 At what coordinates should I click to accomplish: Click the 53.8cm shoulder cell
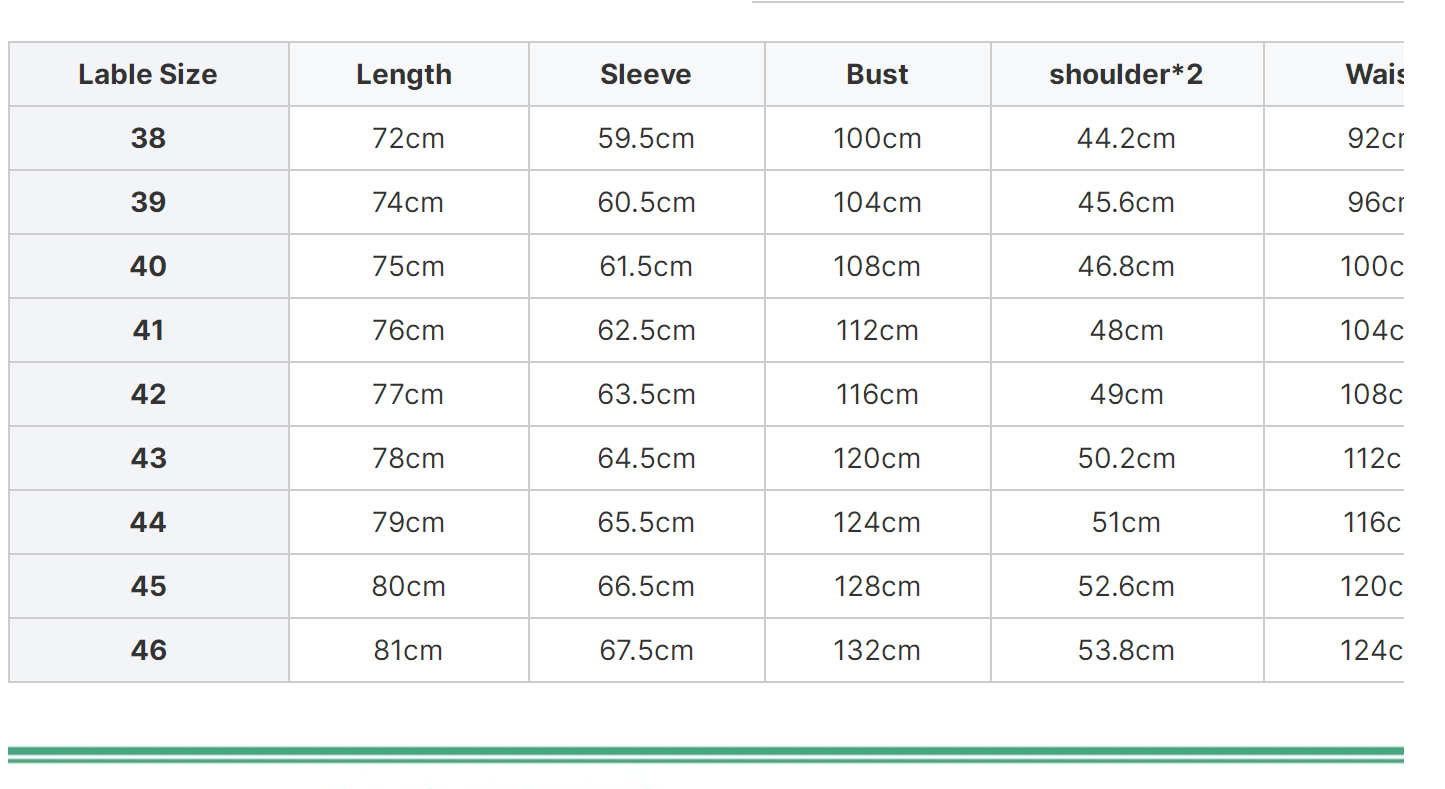[1126, 650]
